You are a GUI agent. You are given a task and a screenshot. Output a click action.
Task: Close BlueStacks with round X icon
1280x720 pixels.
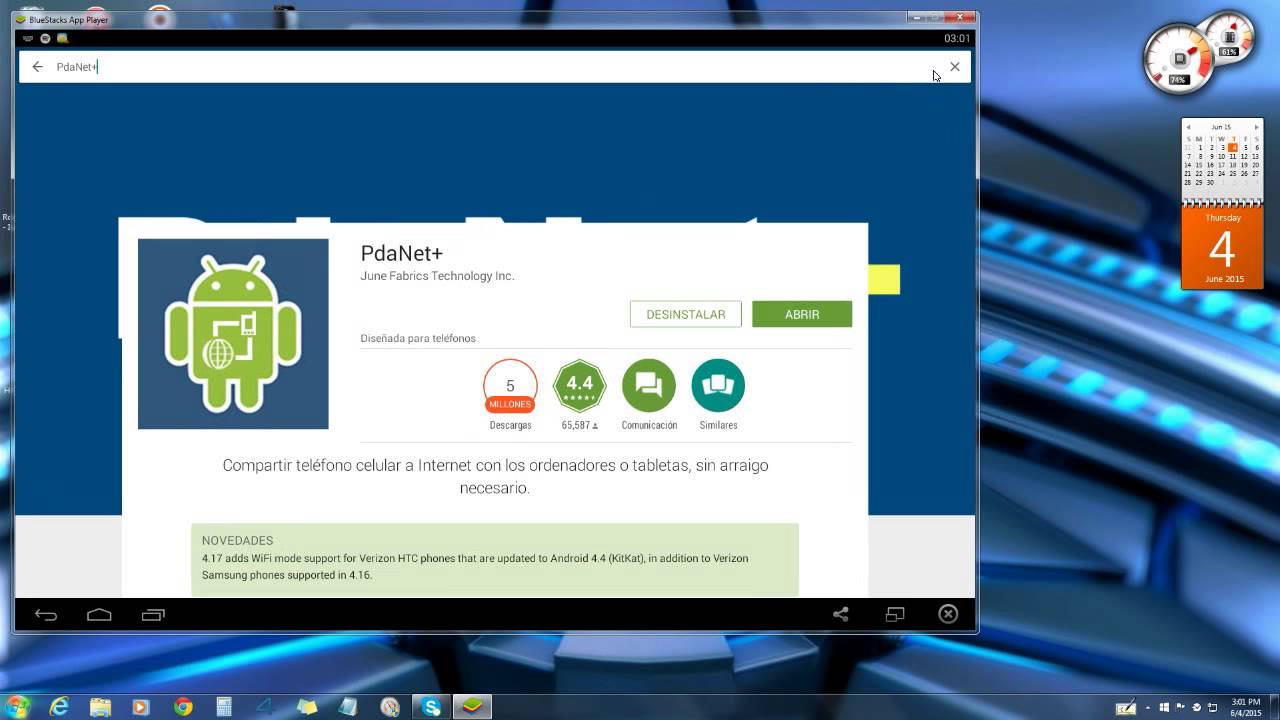coord(948,614)
